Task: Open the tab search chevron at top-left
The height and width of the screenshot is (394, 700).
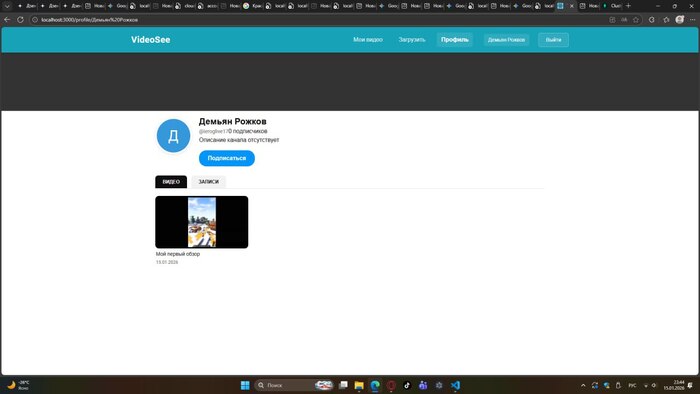Action: tap(7, 6)
